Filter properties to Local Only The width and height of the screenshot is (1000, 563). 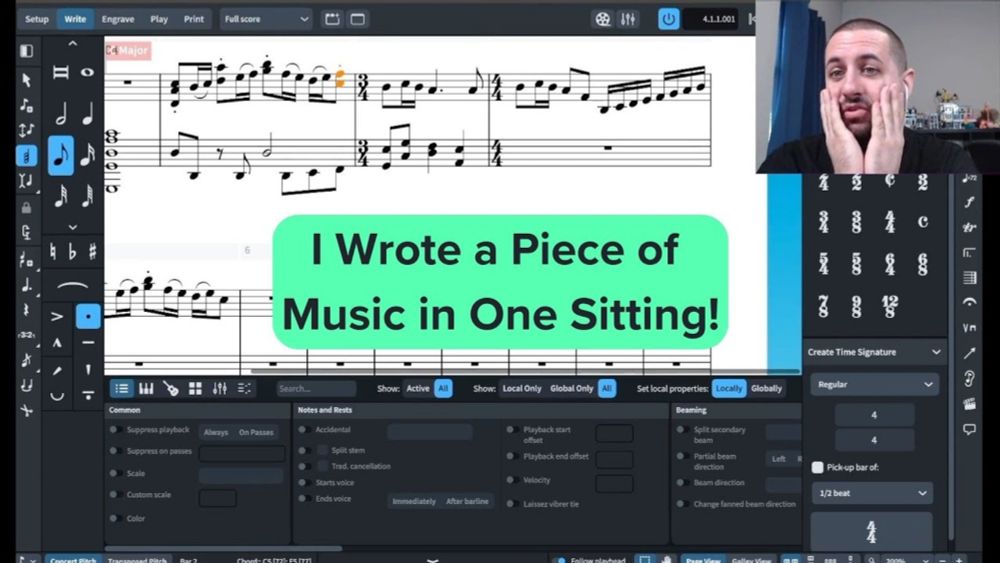pos(522,388)
